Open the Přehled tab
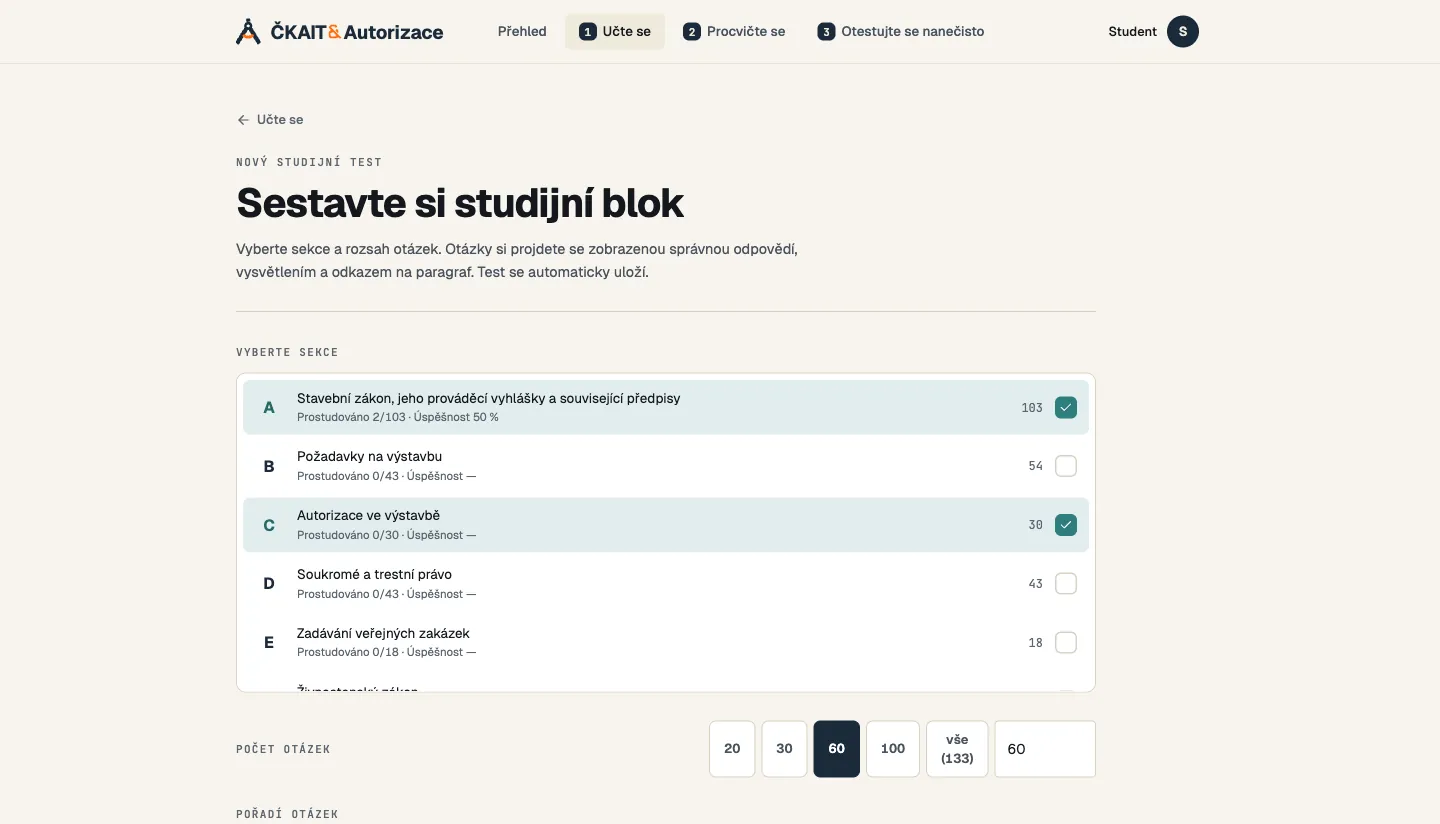Image resolution: width=1440 pixels, height=824 pixels. tap(522, 31)
